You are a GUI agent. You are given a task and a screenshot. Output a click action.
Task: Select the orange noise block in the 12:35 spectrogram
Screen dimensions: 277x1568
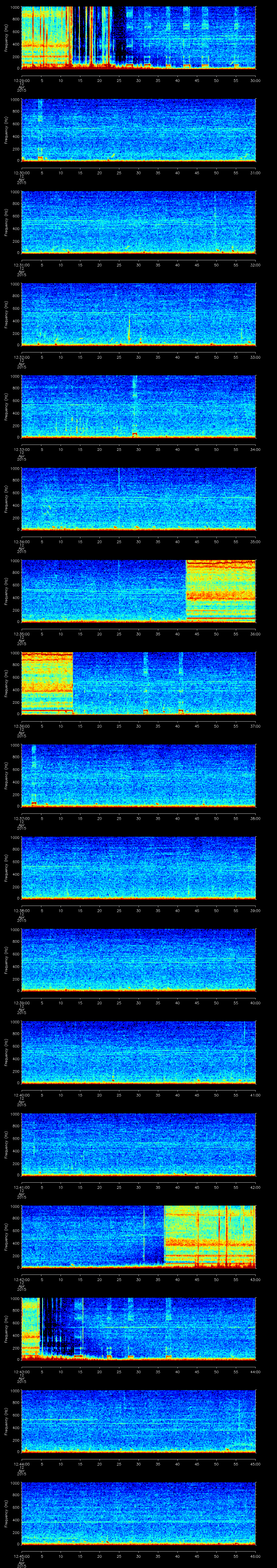(220, 591)
